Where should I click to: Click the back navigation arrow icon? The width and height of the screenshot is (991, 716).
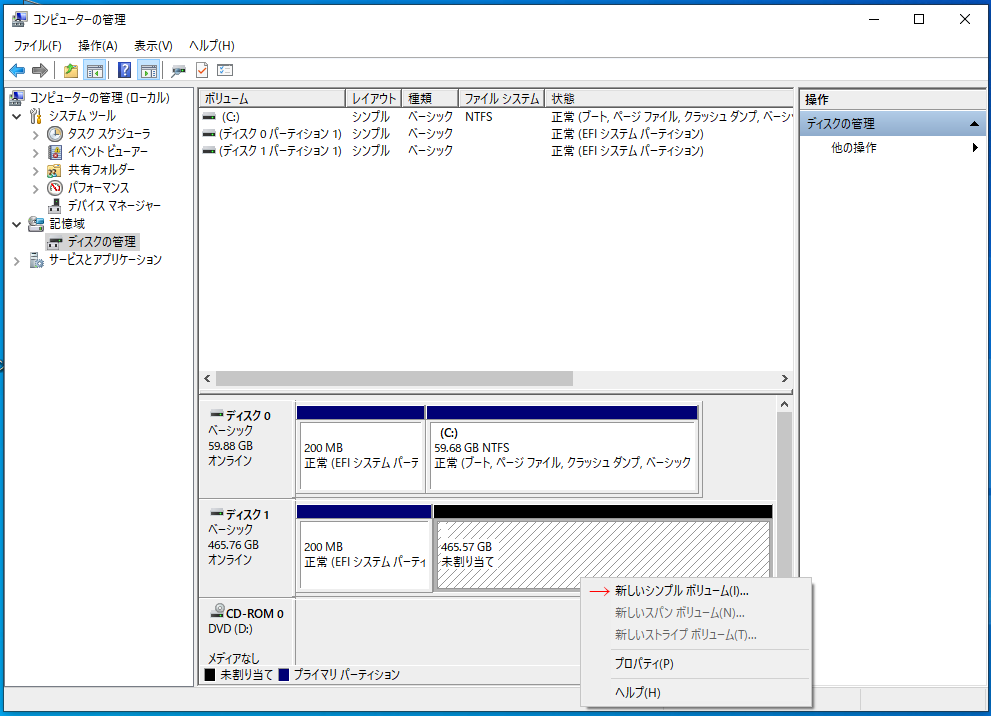[16, 70]
